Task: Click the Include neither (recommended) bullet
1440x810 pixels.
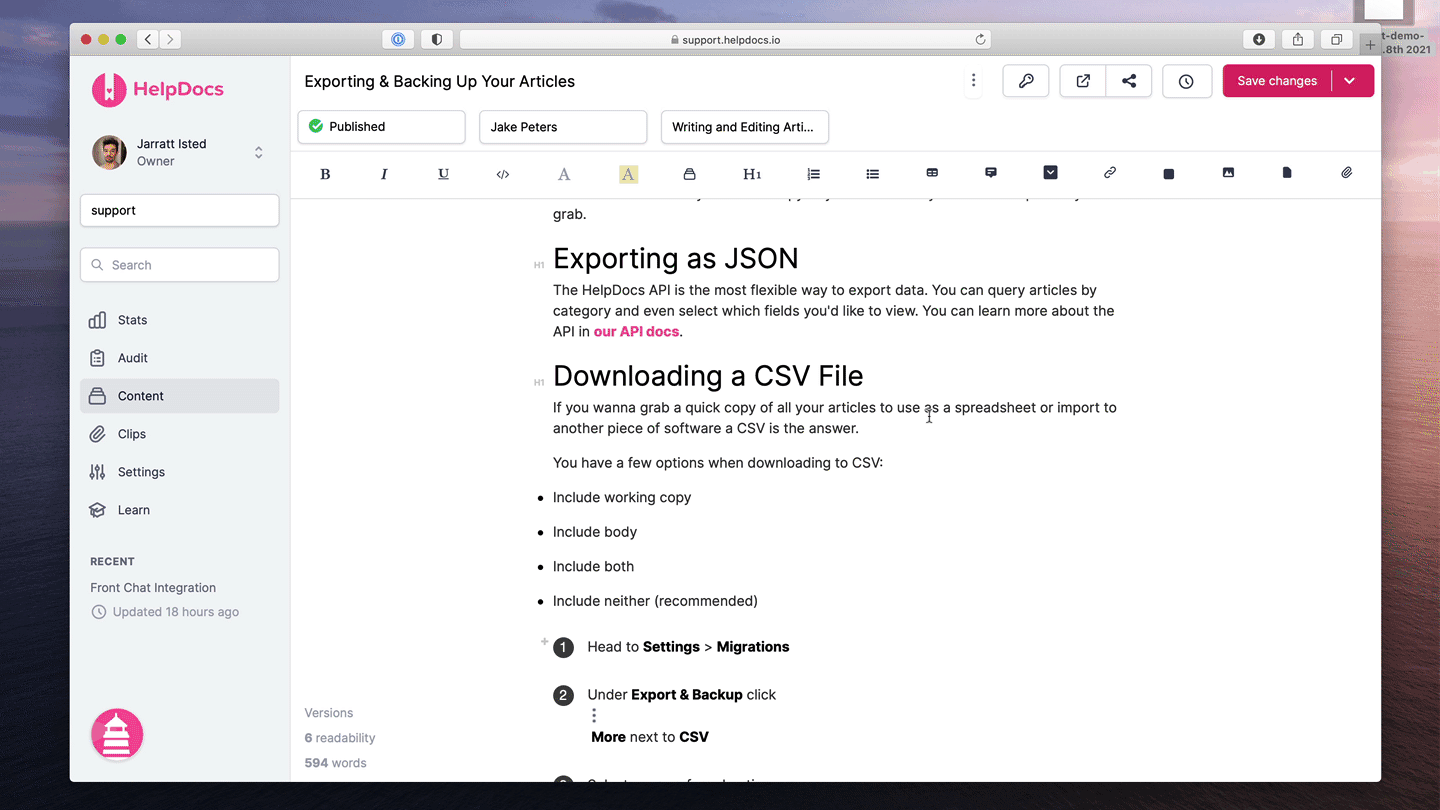Action: tap(655, 601)
